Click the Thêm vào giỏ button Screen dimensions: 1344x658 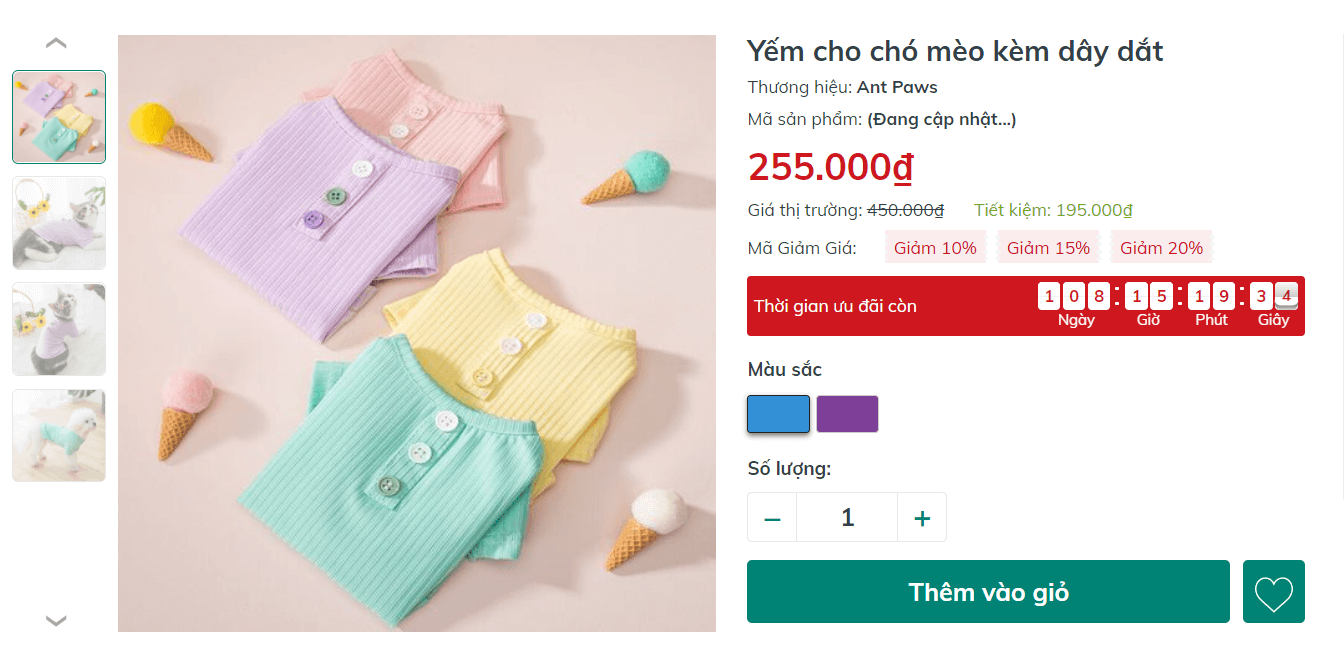coord(988,592)
